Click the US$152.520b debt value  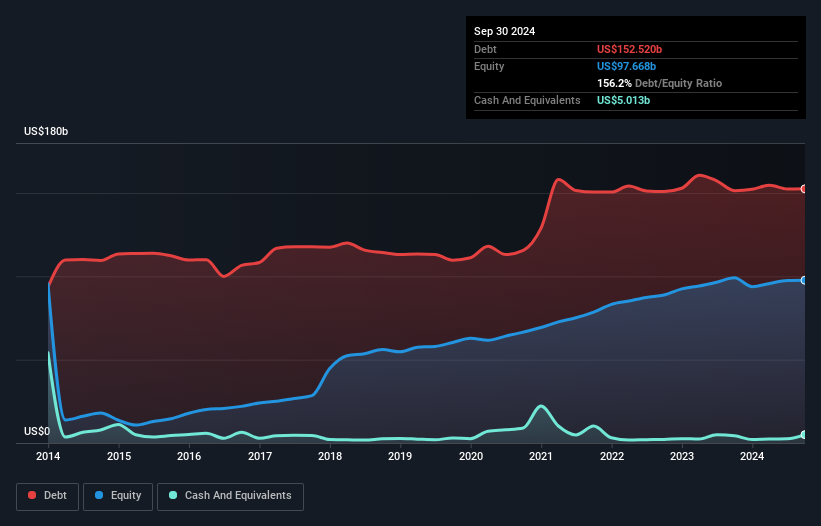[x=629, y=49]
